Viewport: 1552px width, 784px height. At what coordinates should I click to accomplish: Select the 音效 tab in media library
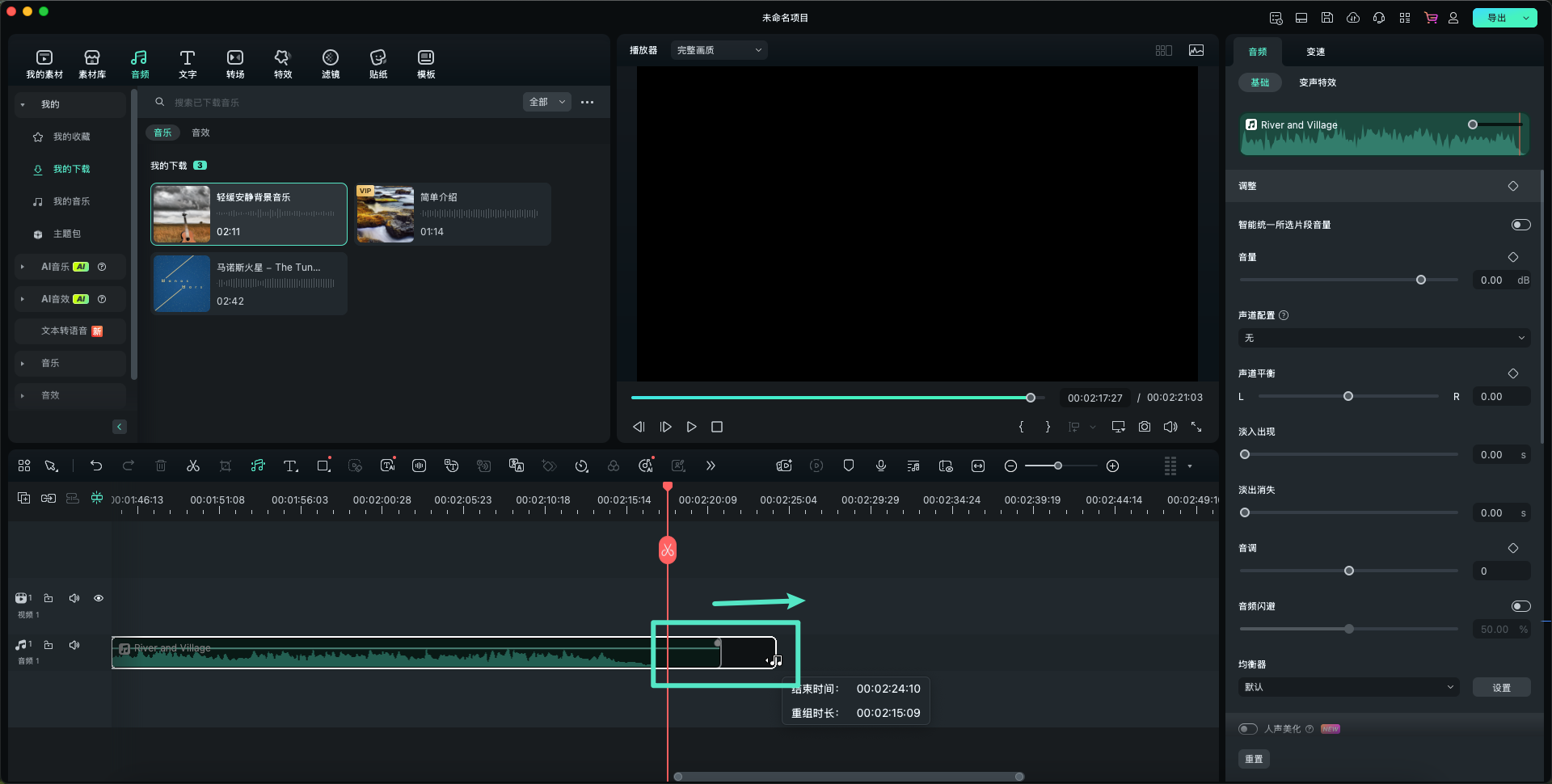200,133
